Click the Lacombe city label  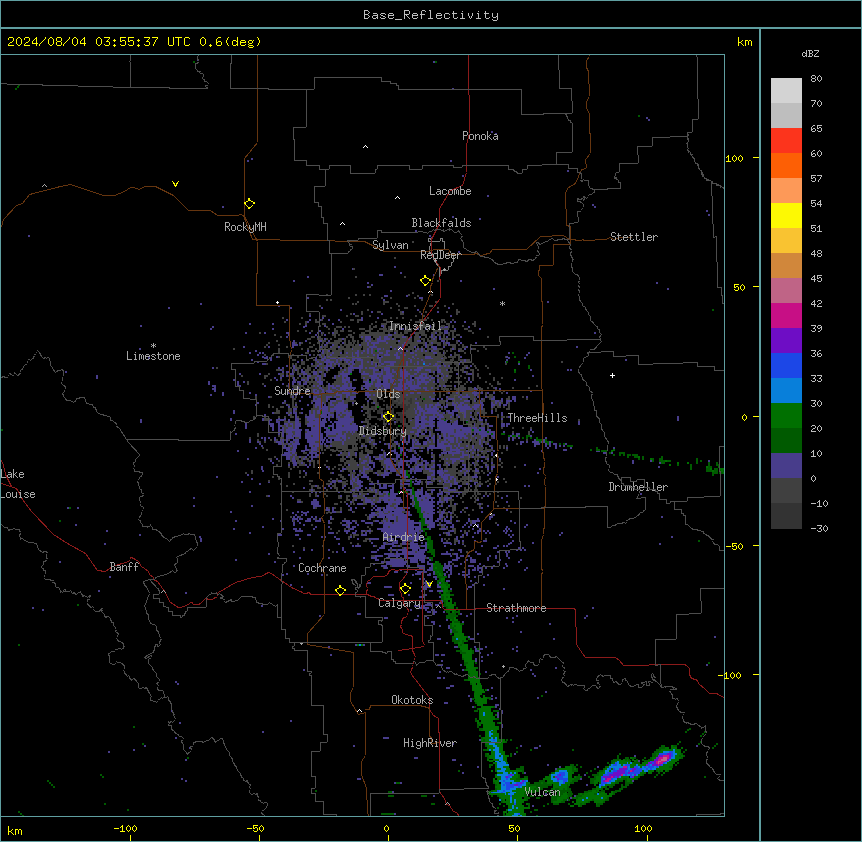(450, 191)
